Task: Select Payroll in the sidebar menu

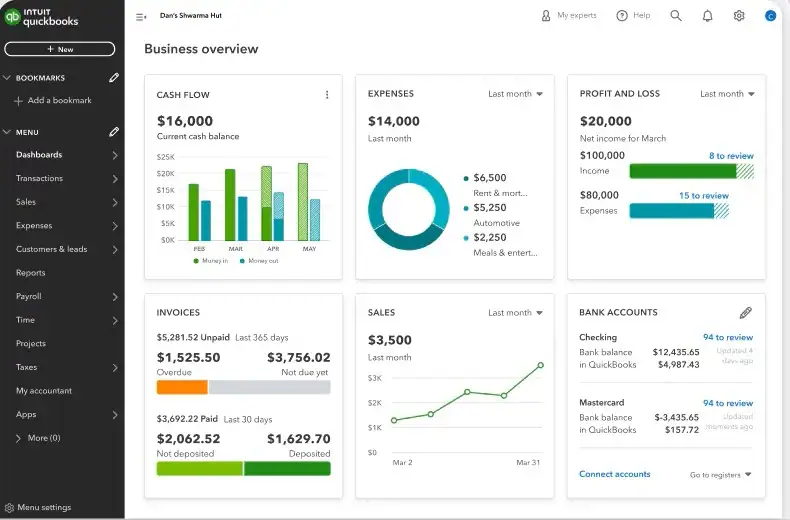Action: pos(29,296)
